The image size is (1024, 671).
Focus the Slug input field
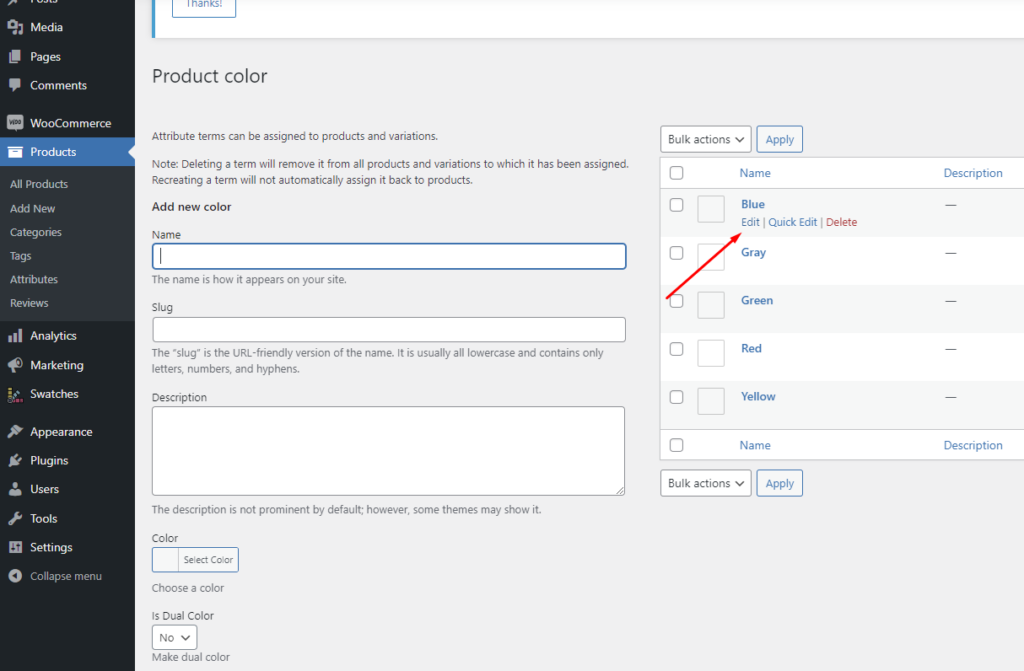click(389, 330)
